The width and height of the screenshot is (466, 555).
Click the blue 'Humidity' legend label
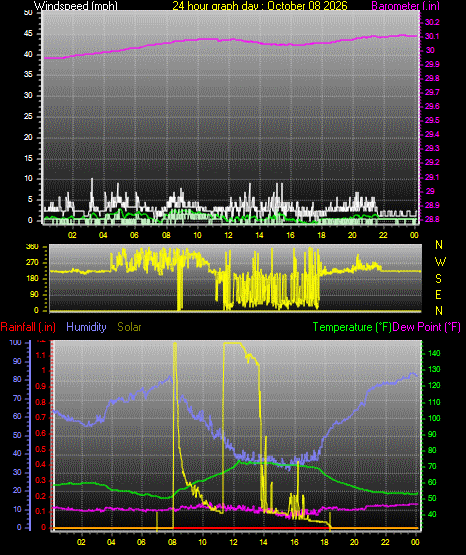(86, 327)
